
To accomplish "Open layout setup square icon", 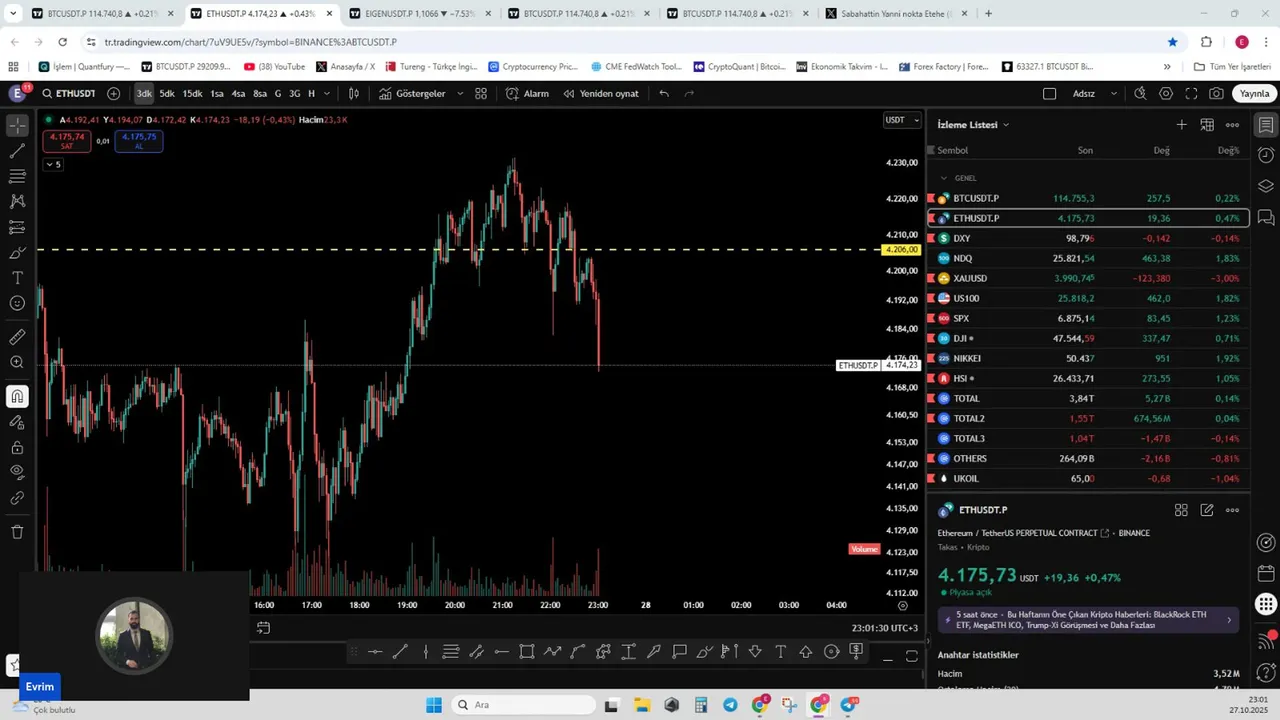I will [1049, 93].
